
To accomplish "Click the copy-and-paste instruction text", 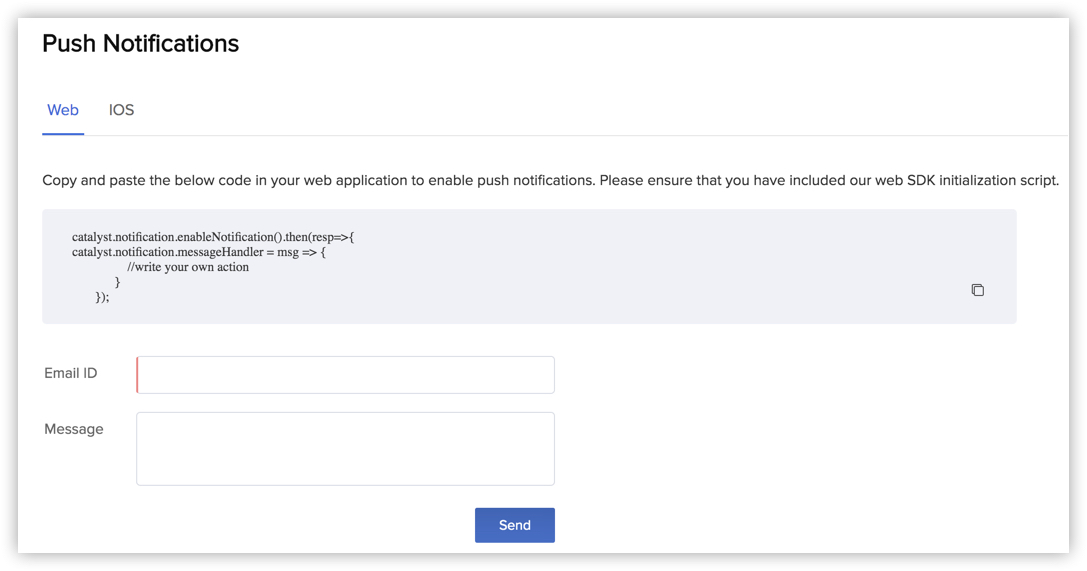I will 550,181.
